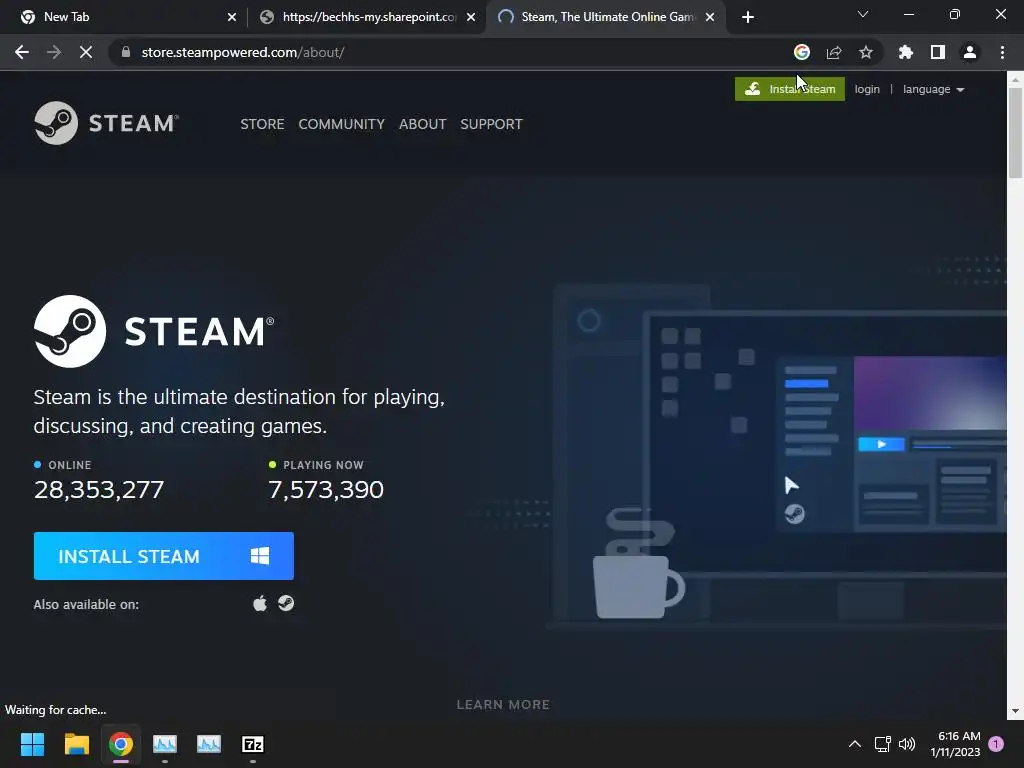Click the large blue INSTALL STEAM button
The width and height of the screenshot is (1024, 768).
(x=164, y=556)
